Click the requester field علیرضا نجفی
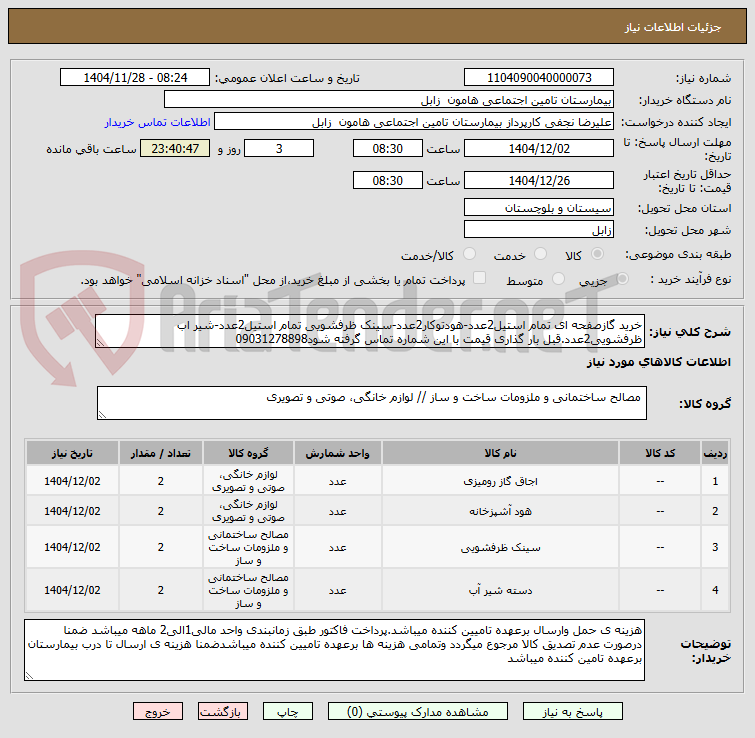 tap(414, 122)
